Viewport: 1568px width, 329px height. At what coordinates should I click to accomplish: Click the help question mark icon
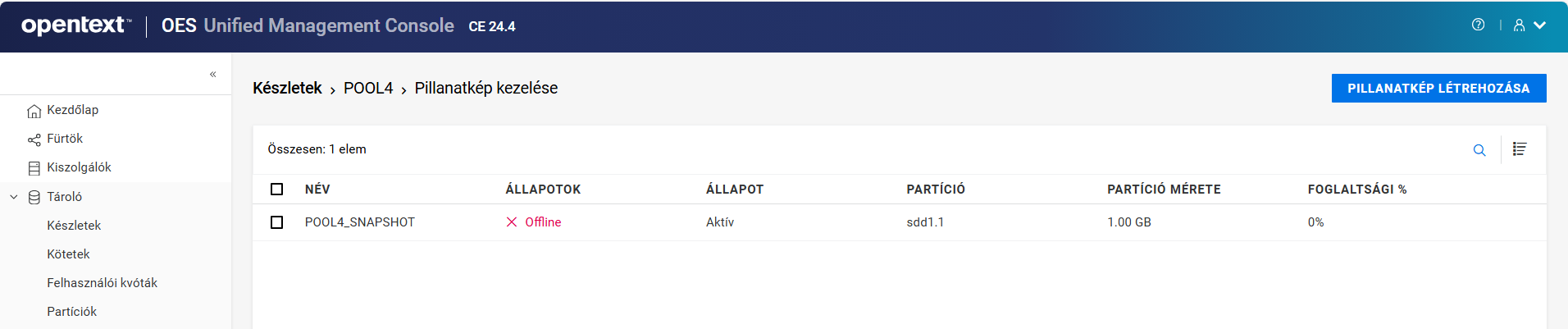1478,25
